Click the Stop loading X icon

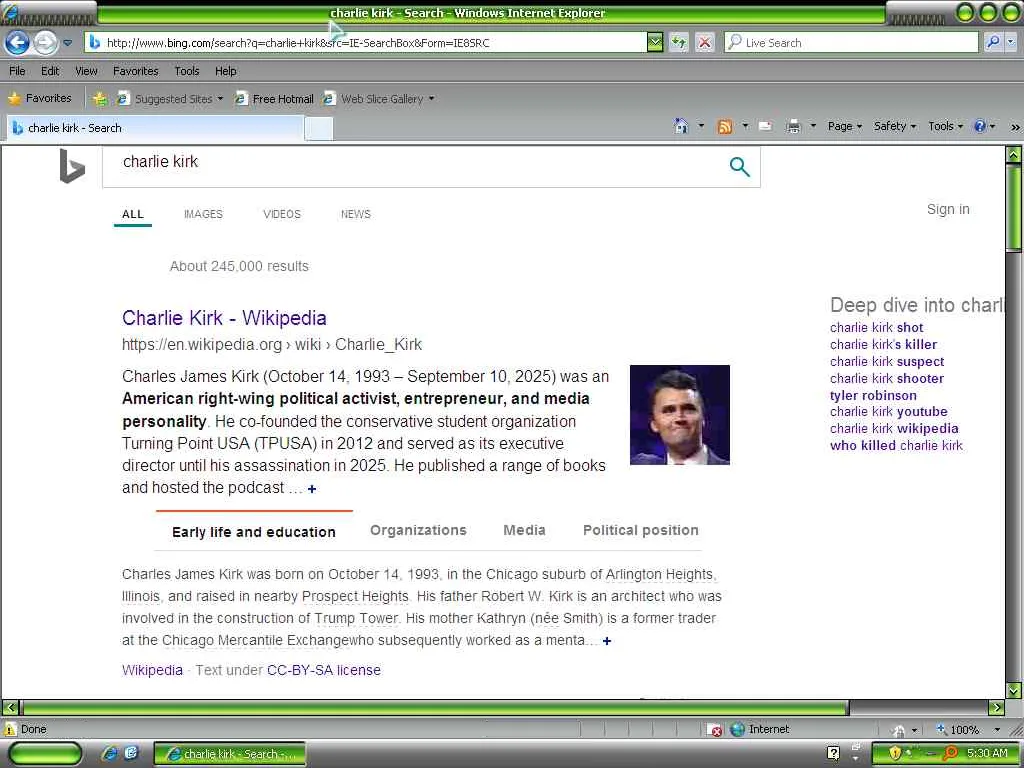[705, 43]
